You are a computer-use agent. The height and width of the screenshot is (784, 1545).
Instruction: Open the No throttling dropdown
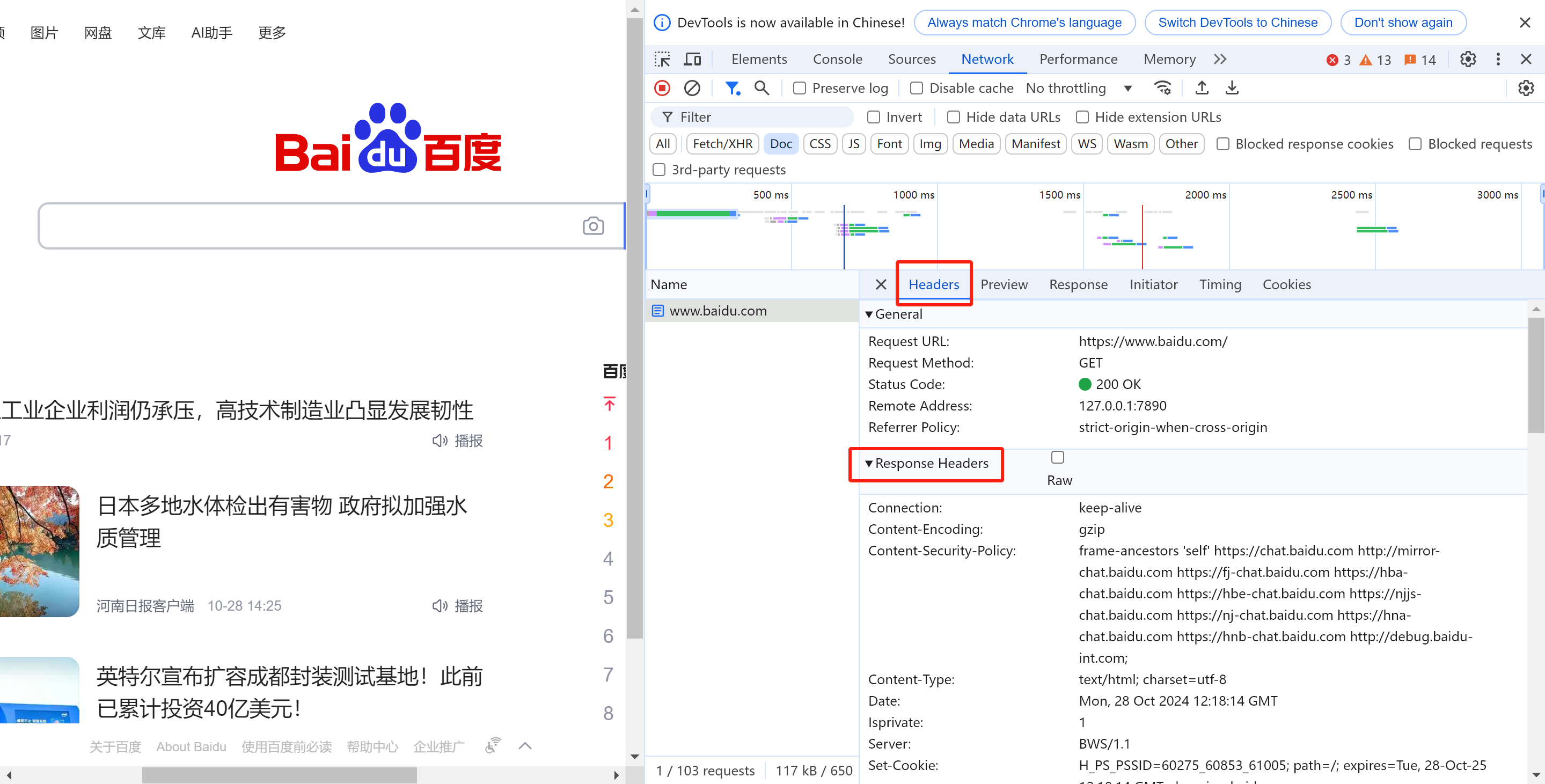coord(1078,88)
